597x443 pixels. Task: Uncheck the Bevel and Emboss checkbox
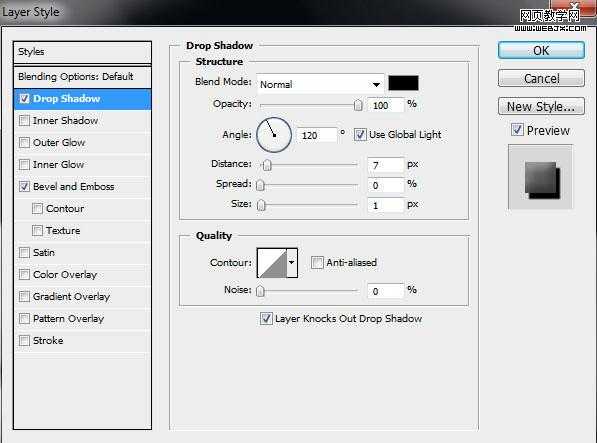click(x=24, y=186)
